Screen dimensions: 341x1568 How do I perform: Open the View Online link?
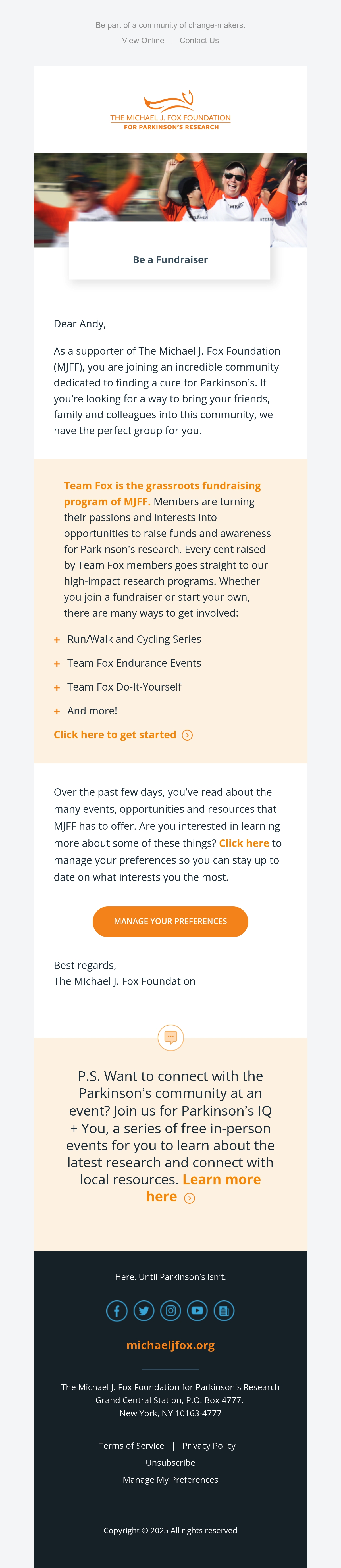143,41
